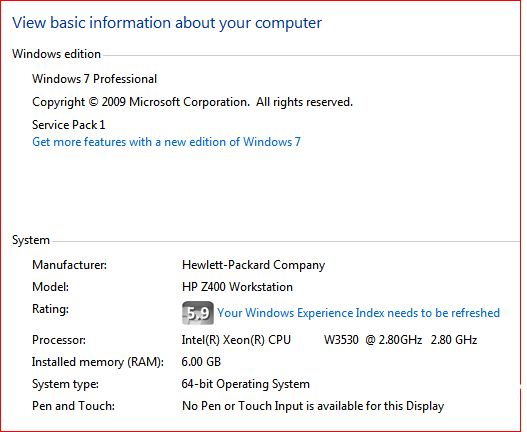Click the 5.9 Windows Experience rating badge
Image resolution: width=527 pixels, height=432 pixels.
pyautogui.click(x=198, y=313)
